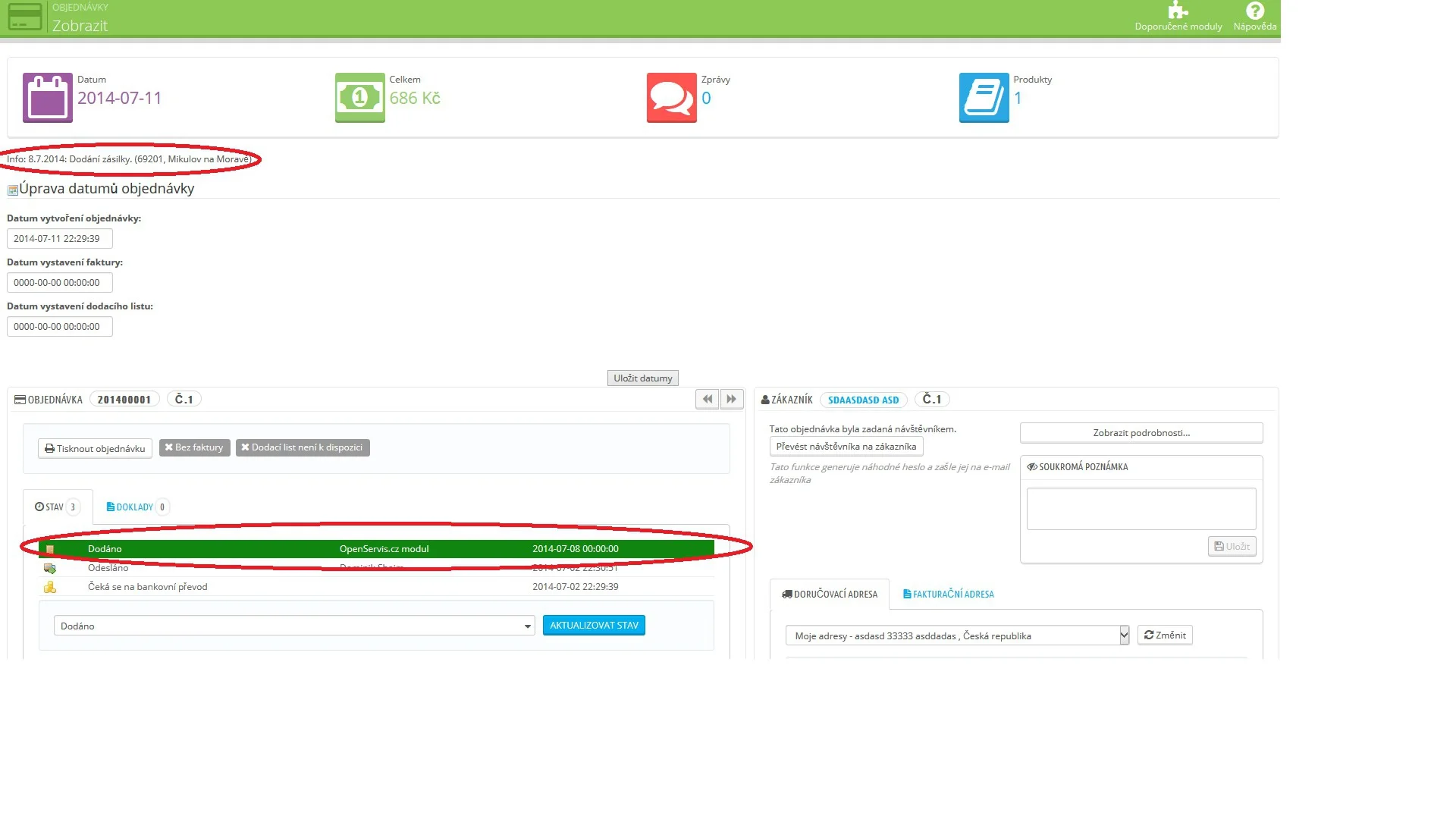Image resolution: width=1456 pixels, height=819 pixels.
Task: Go to next order arrow button
Action: (x=731, y=399)
